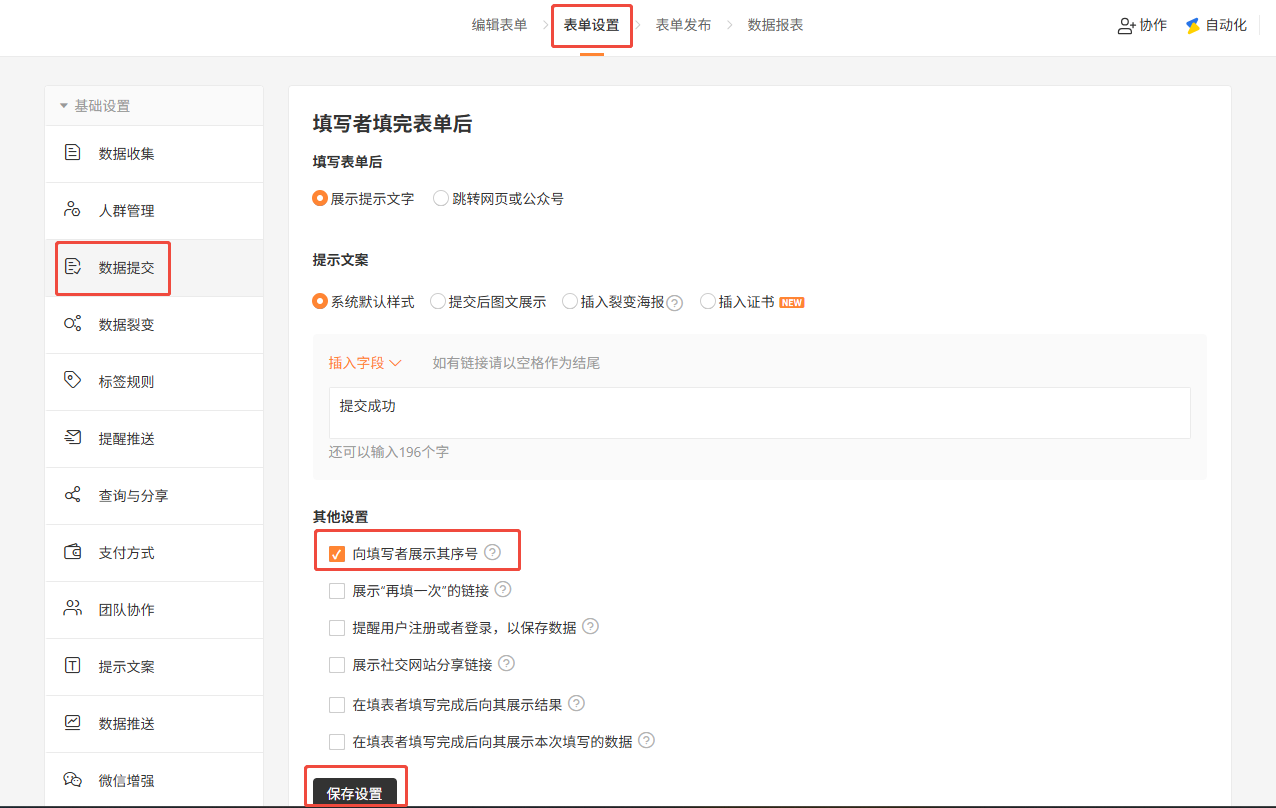Screen dimensions: 1276x808
Task: Click the 标签规则 tag icon
Action: (x=72, y=381)
